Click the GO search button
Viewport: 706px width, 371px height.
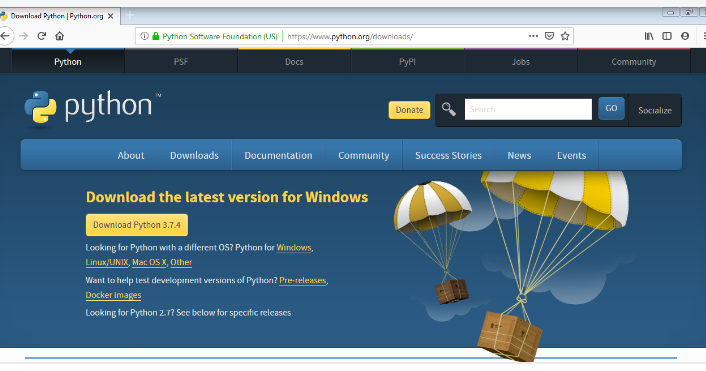coord(611,109)
